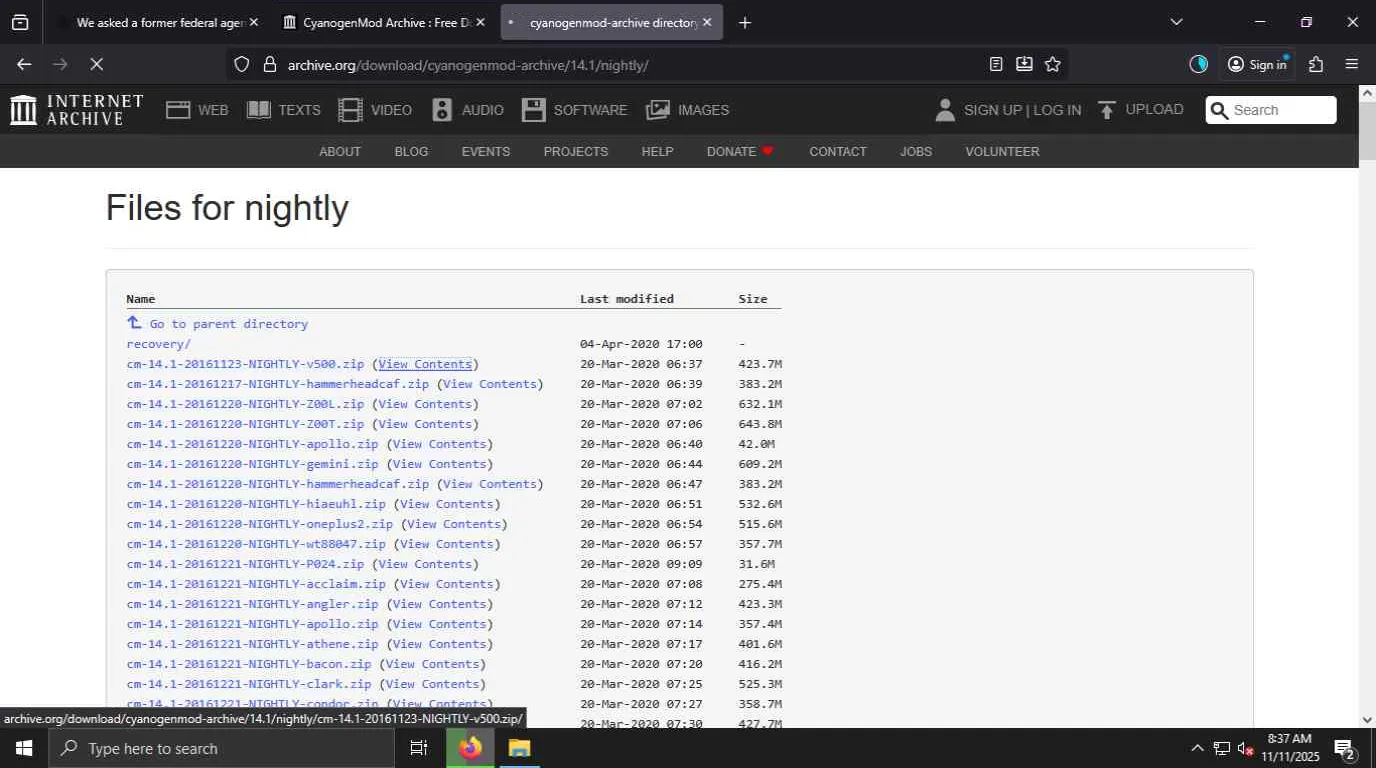Open the JOBS navigation link
This screenshot has height=768, width=1376.
[x=916, y=151]
